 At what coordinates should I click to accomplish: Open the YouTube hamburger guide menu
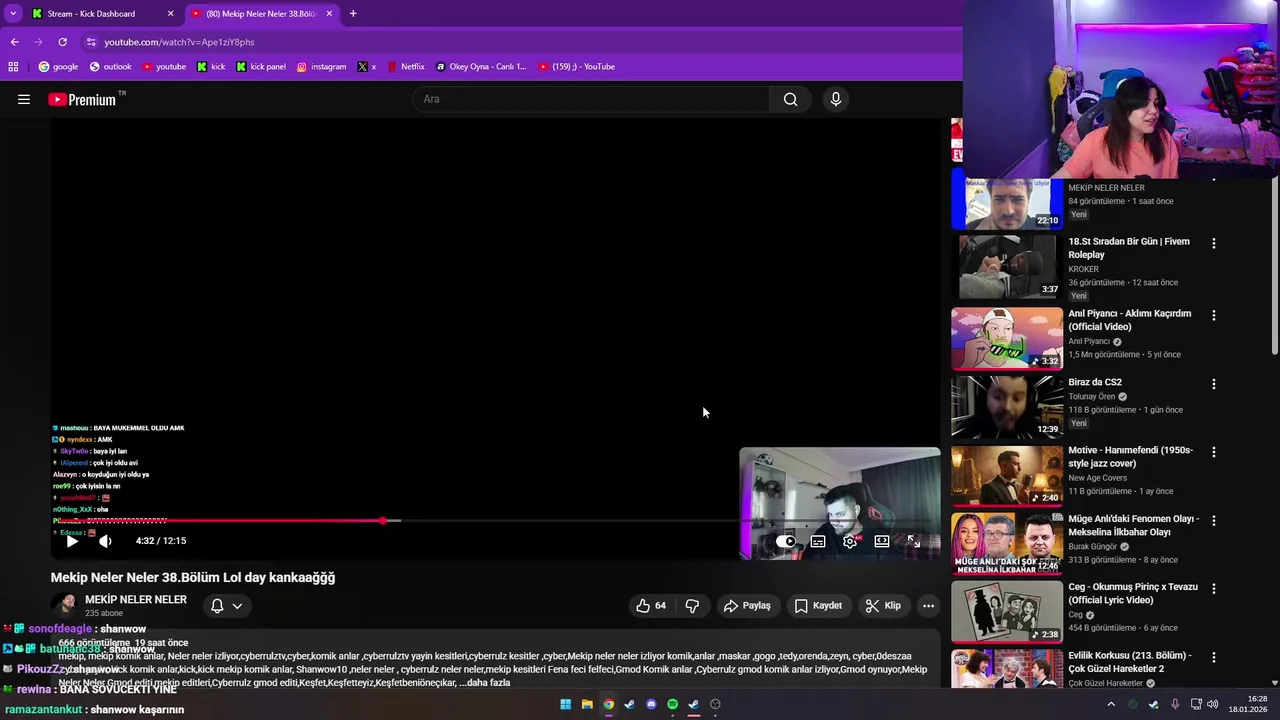[24, 99]
